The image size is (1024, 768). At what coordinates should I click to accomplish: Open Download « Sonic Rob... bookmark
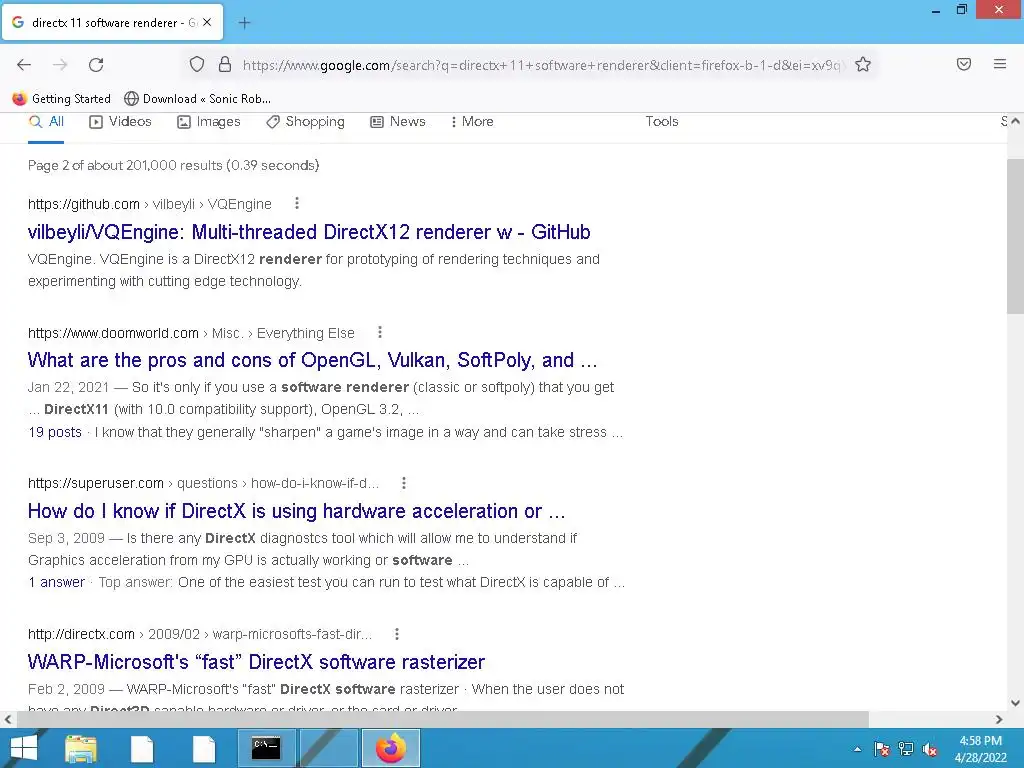pyautogui.click(x=197, y=99)
